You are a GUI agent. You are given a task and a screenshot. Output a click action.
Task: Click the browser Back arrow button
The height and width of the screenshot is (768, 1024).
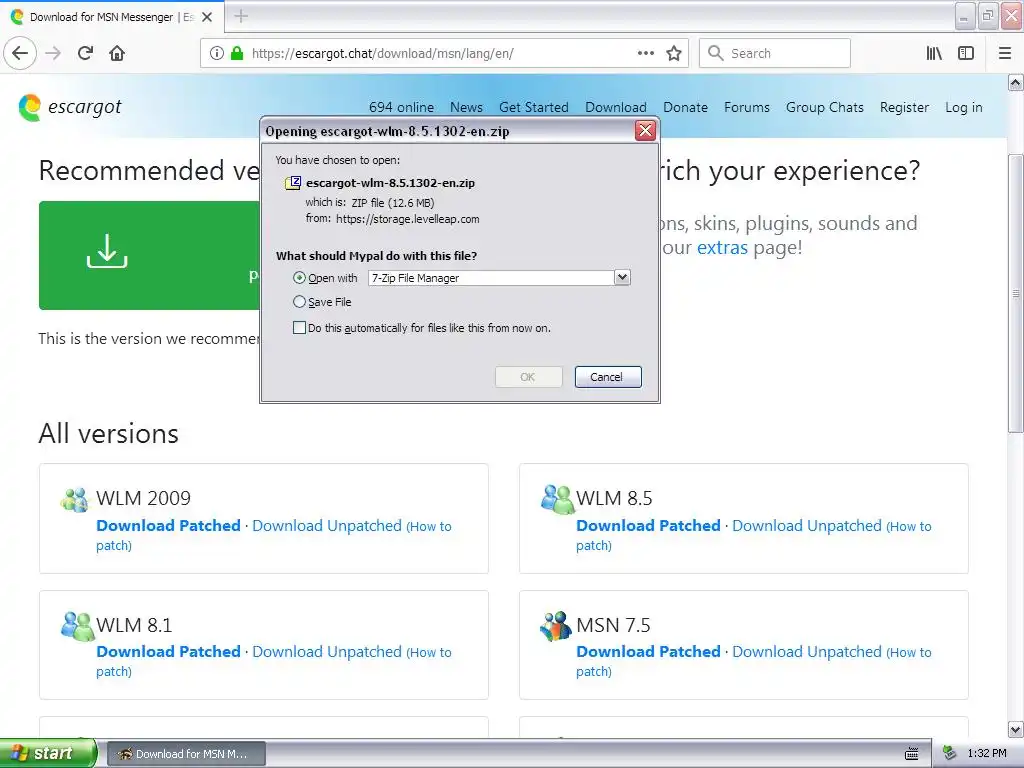click(x=20, y=53)
